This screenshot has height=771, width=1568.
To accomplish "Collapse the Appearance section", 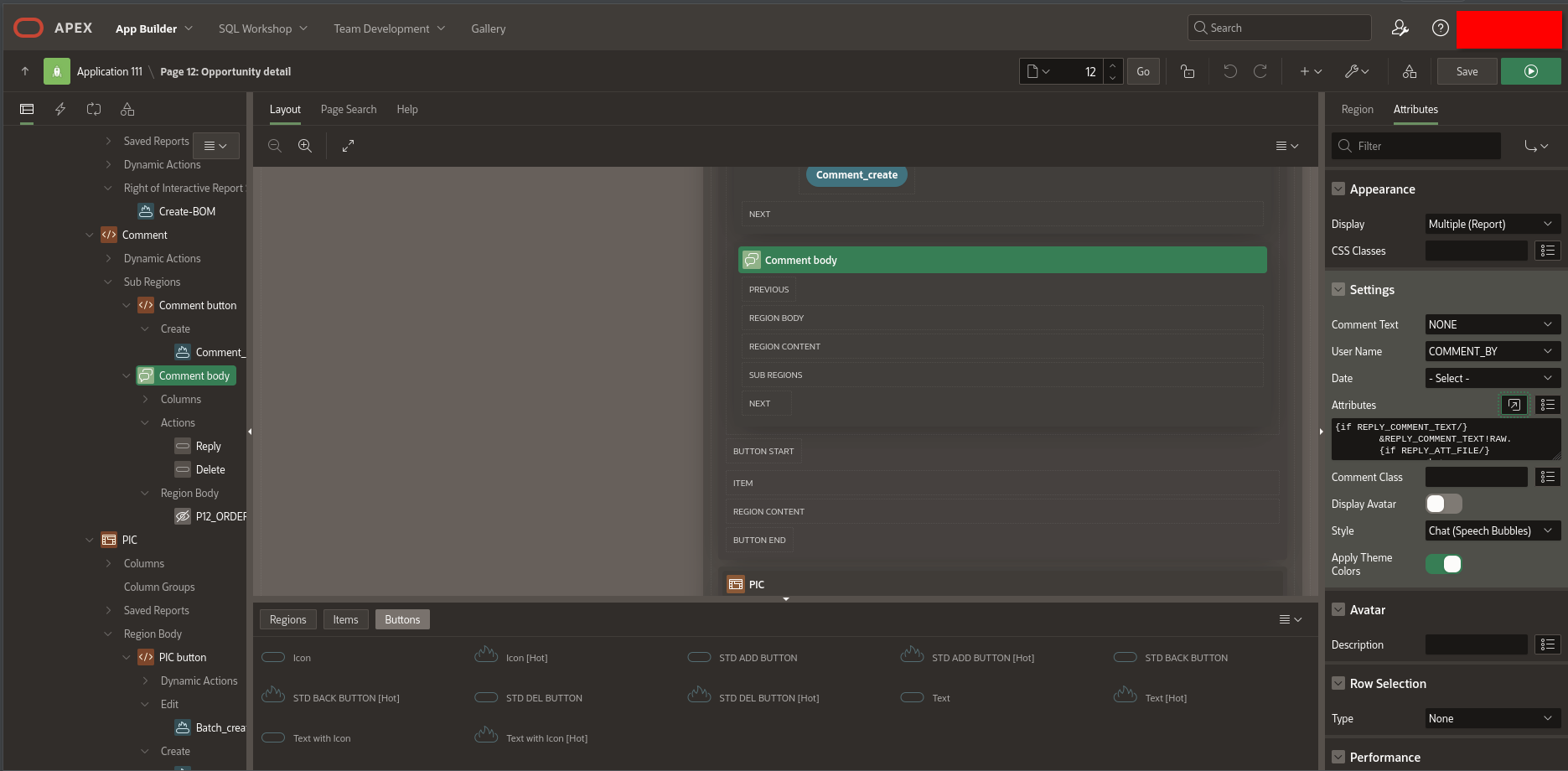I will pyautogui.click(x=1338, y=189).
